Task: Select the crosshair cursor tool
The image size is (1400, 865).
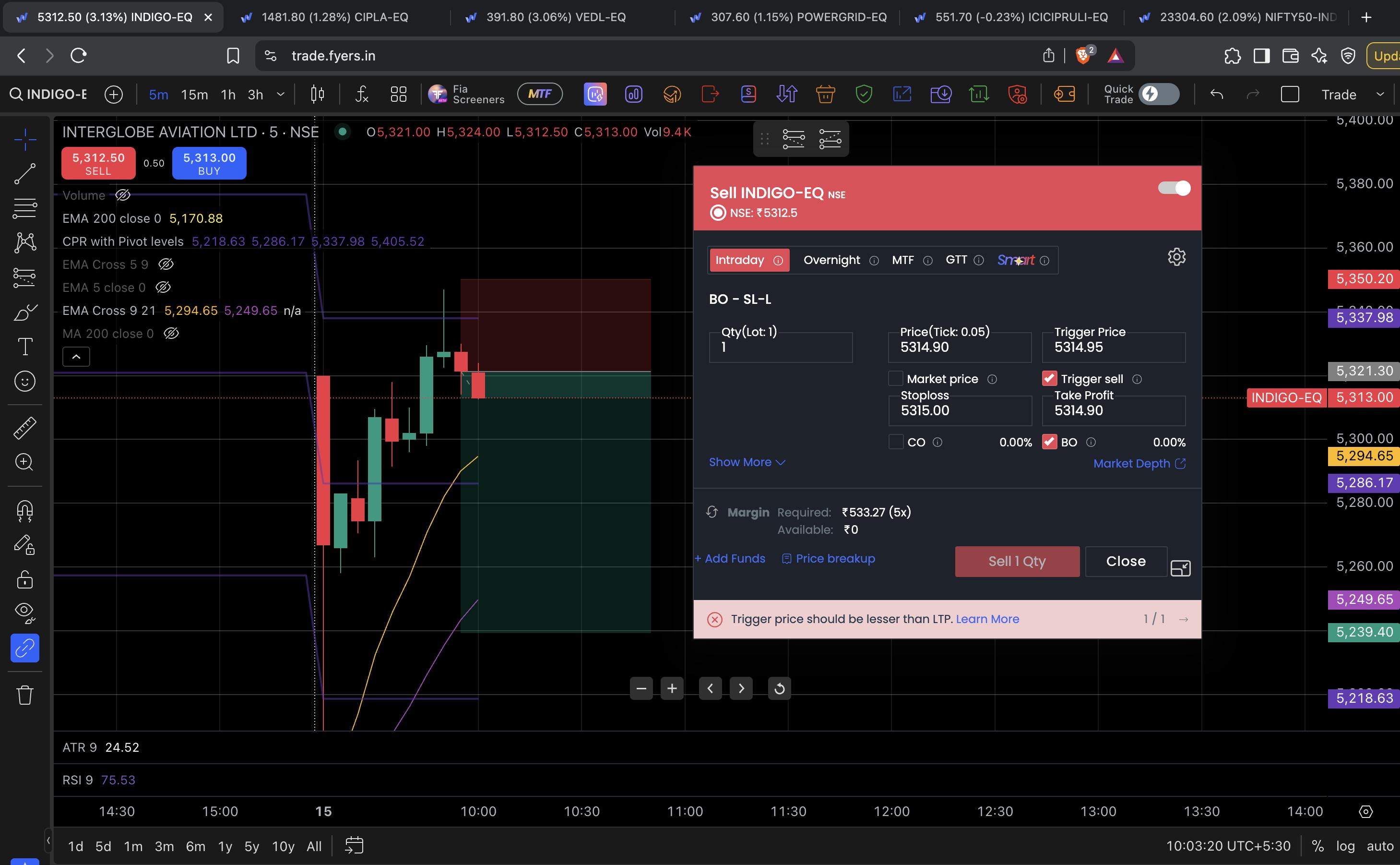Action: coord(24,139)
